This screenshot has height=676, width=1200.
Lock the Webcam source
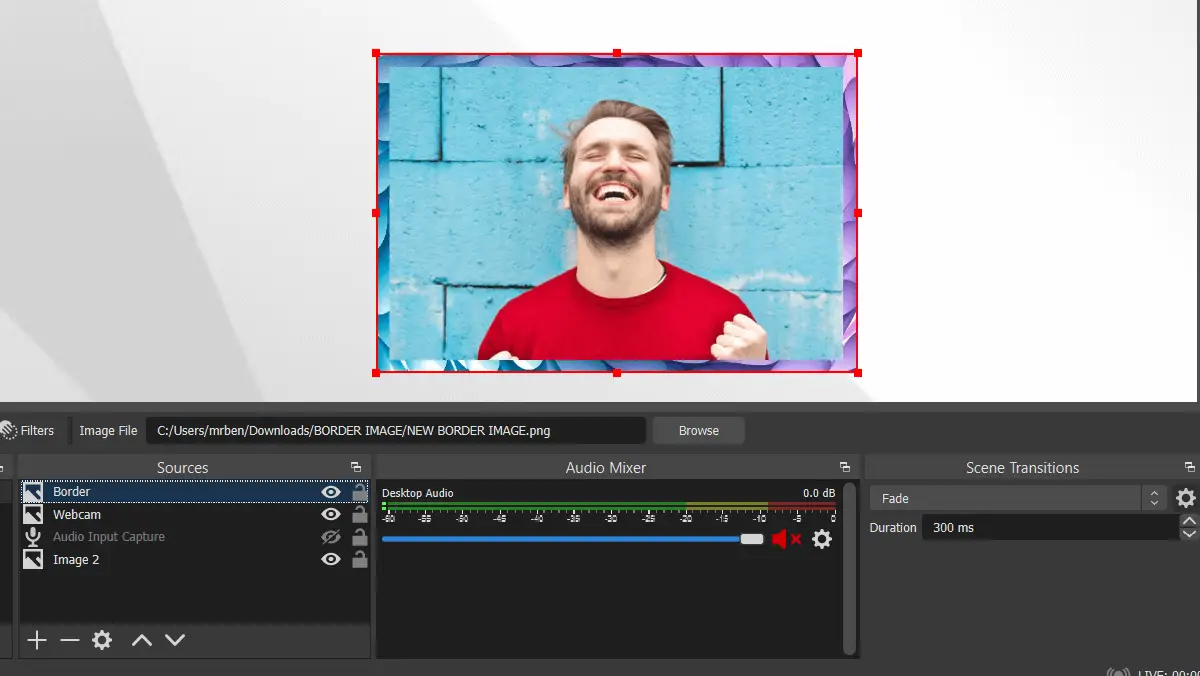coord(360,514)
